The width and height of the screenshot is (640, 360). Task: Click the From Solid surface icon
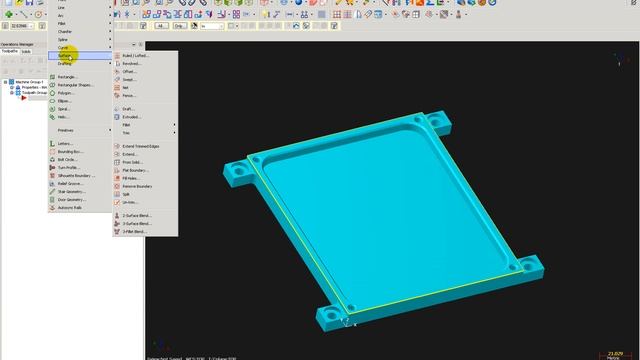click(x=117, y=162)
